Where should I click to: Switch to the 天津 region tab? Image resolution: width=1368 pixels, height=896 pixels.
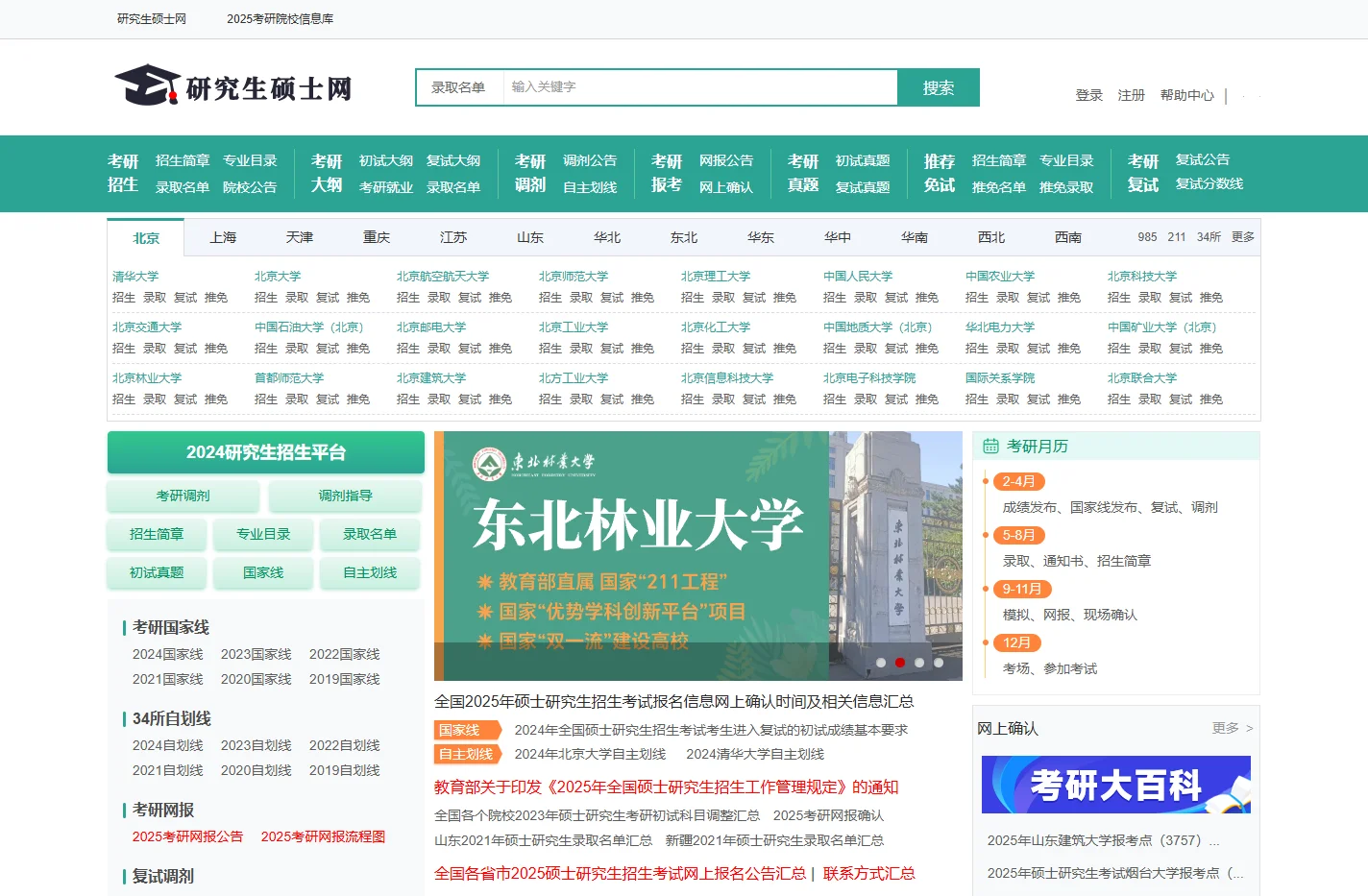pyautogui.click(x=300, y=237)
